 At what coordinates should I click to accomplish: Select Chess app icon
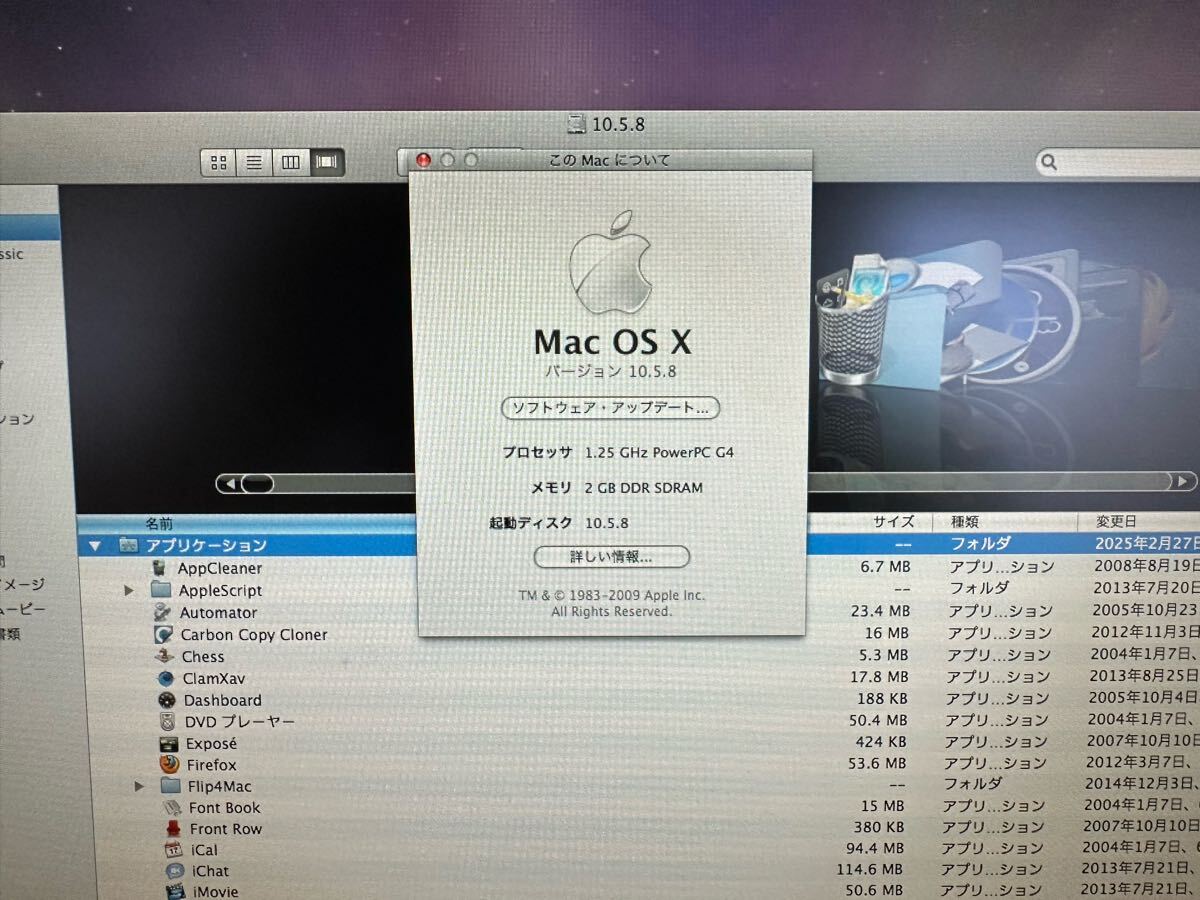(x=165, y=656)
